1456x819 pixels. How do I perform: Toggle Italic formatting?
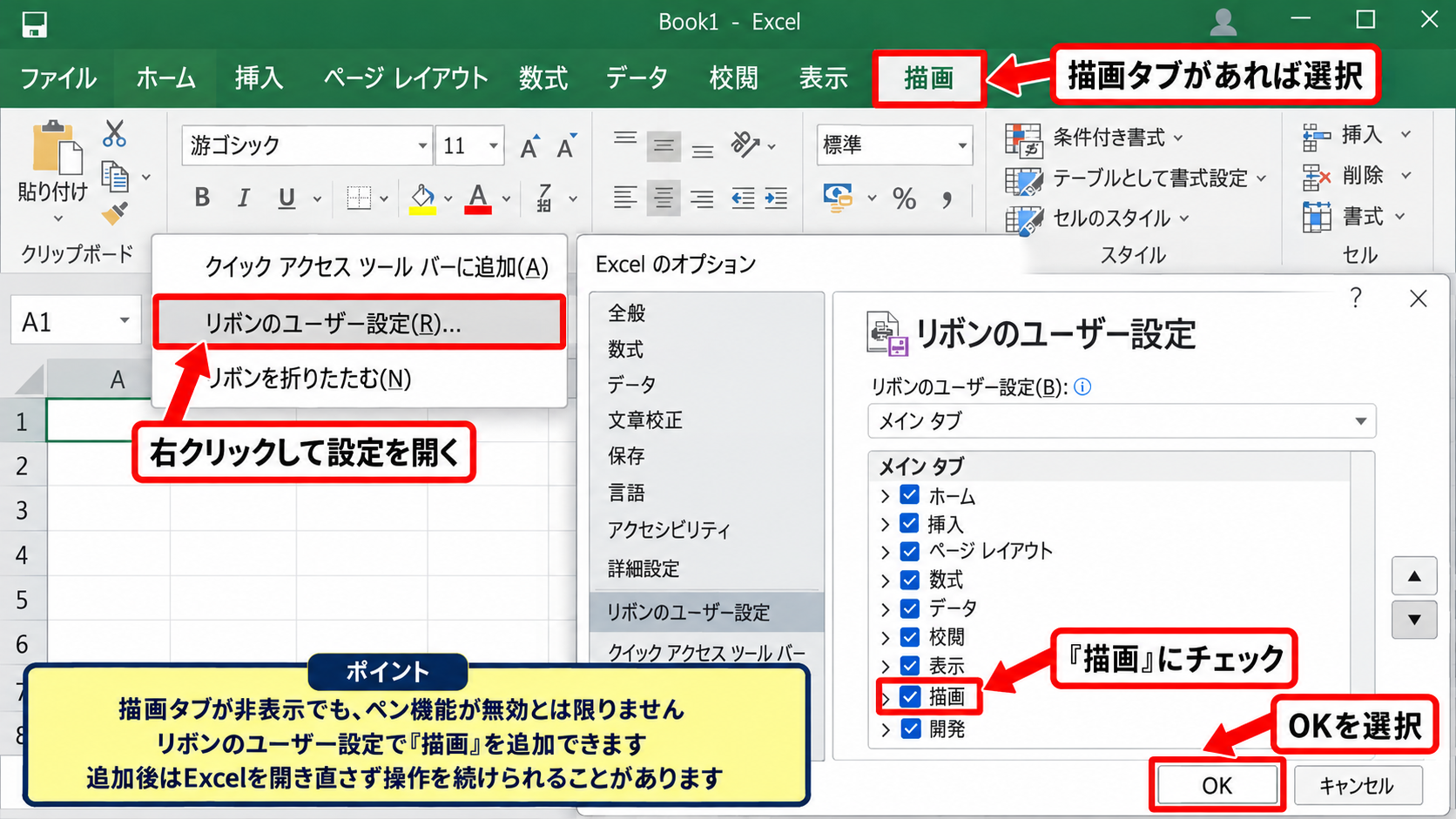tap(244, 198)
